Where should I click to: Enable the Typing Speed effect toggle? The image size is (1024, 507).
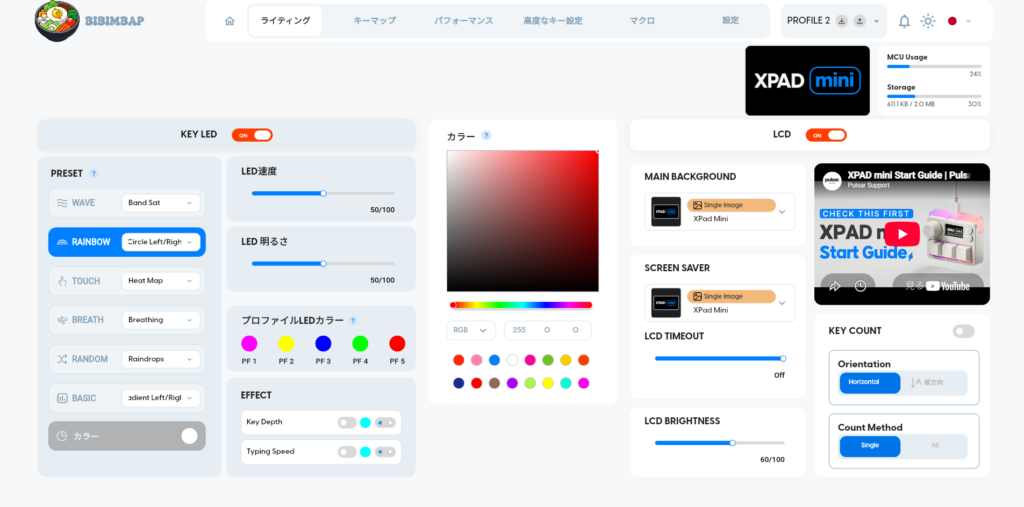point(347,452)
